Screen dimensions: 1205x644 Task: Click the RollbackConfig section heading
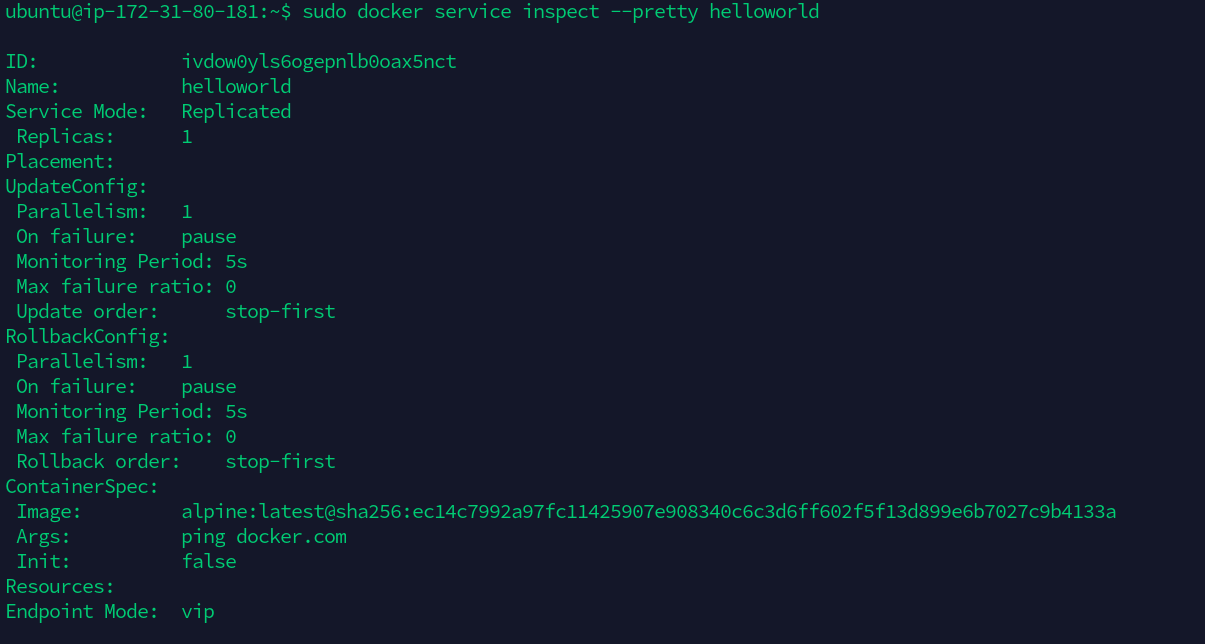pyautogui.click(x=88, y=337)
